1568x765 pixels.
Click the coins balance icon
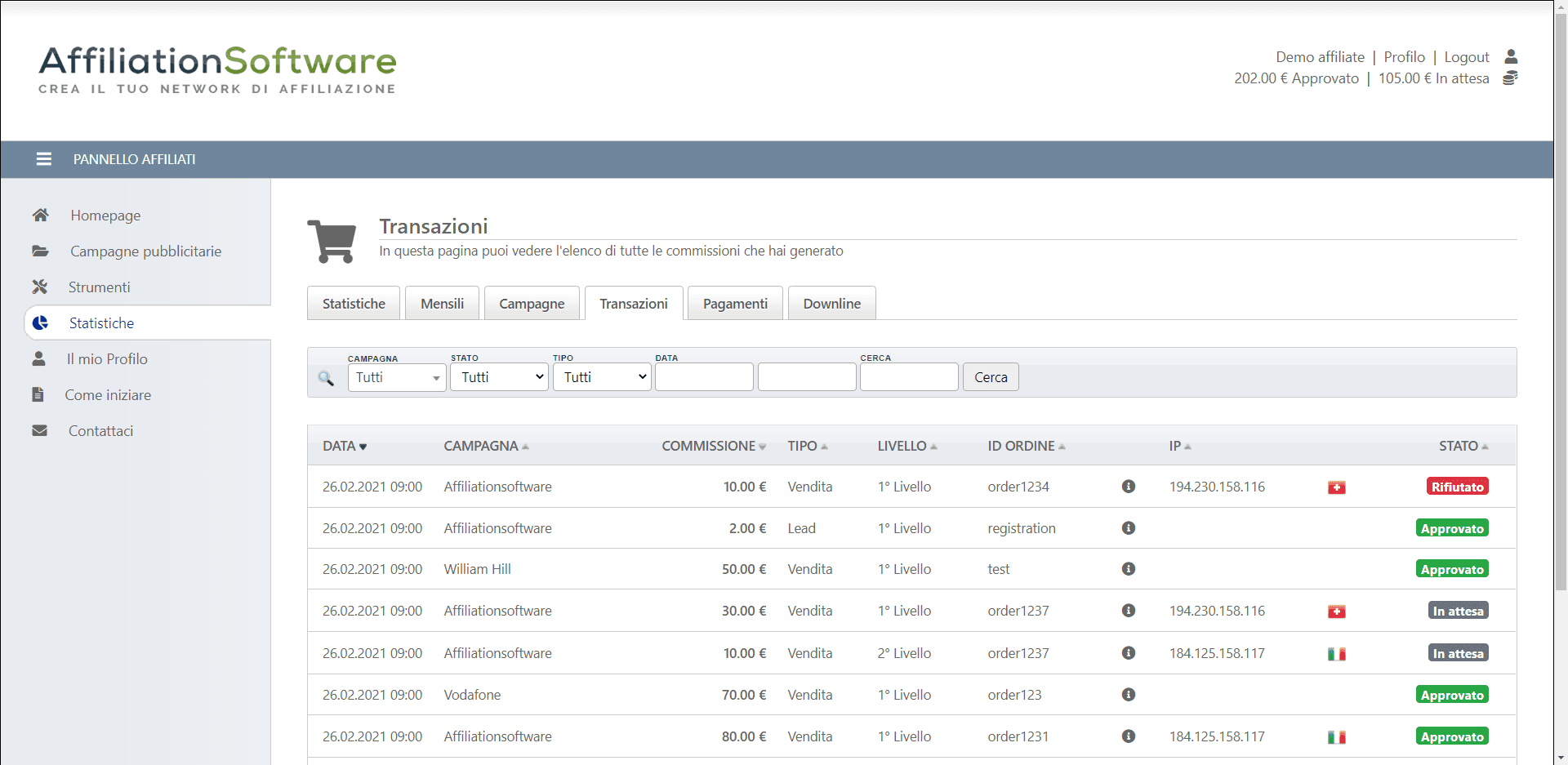point(1510,78)
